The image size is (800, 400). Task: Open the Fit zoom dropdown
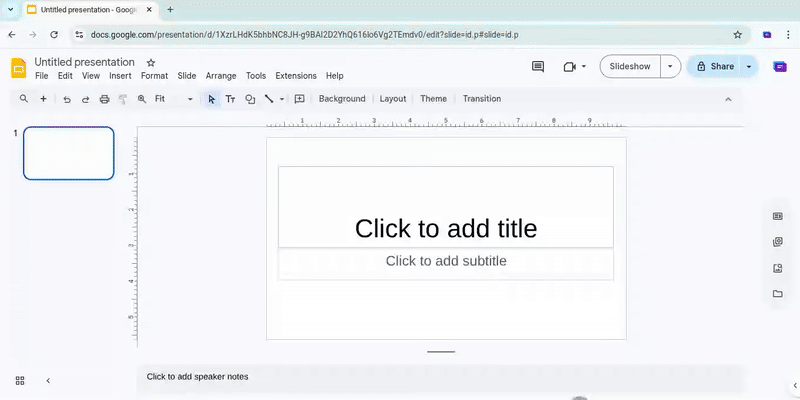[173, 99]
